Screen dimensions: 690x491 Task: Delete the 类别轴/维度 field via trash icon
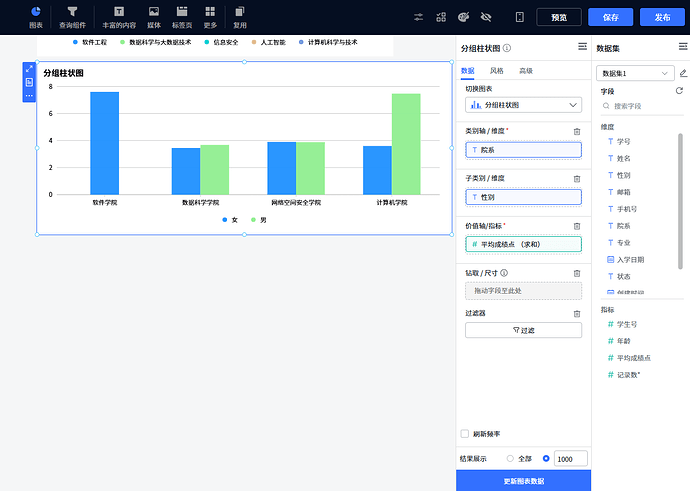577,131
